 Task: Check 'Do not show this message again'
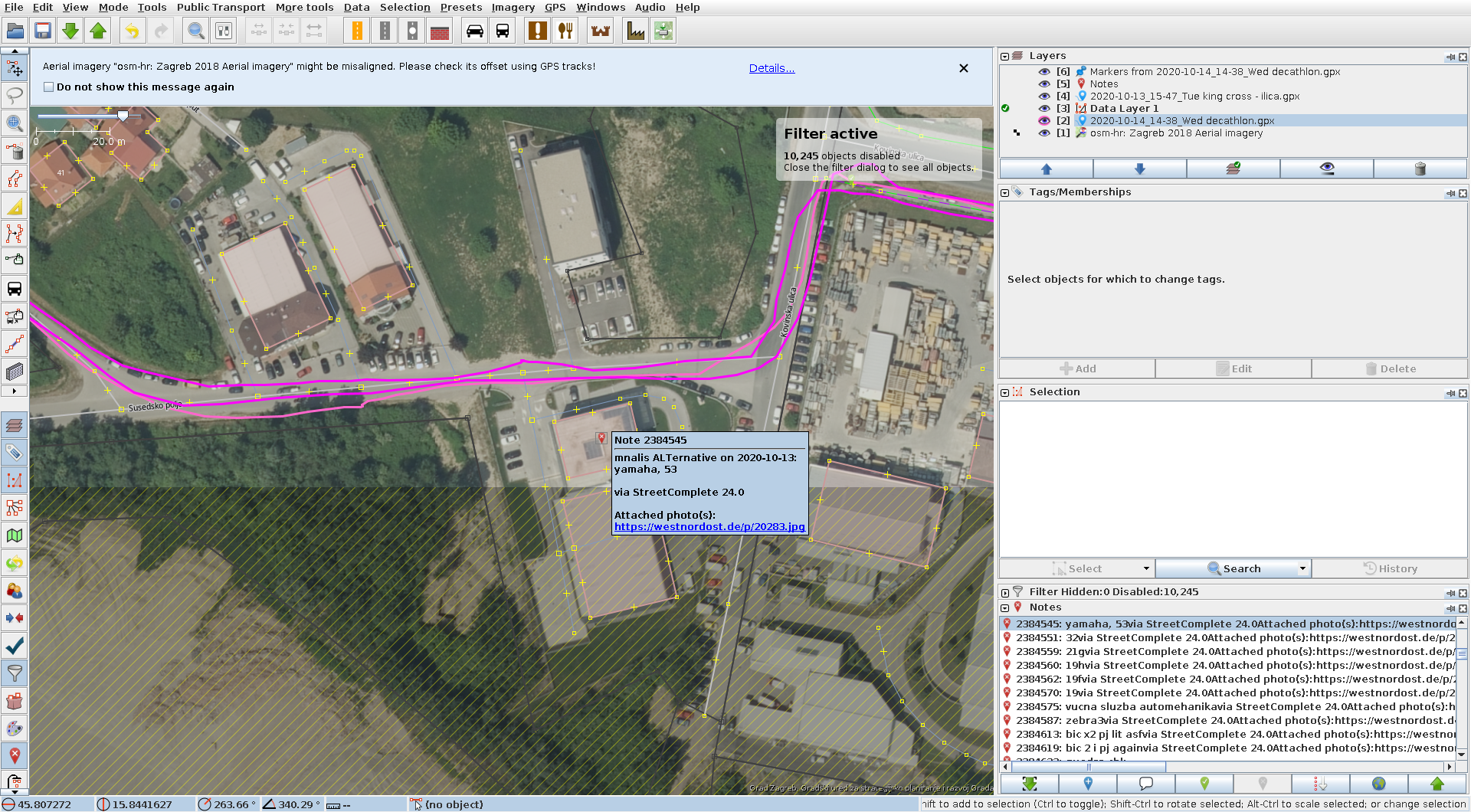(x=49, y=87)
